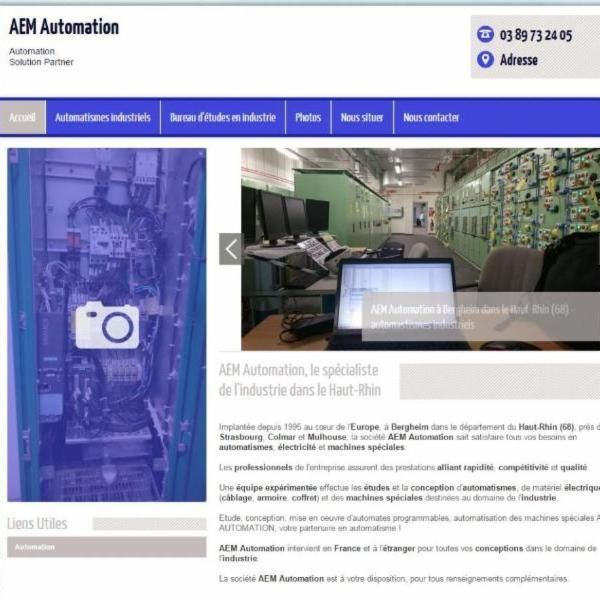Click the location pin icon by Adresse
This screenshot has width=600, height=600.
pyautogui.click(x=485, y=59)
